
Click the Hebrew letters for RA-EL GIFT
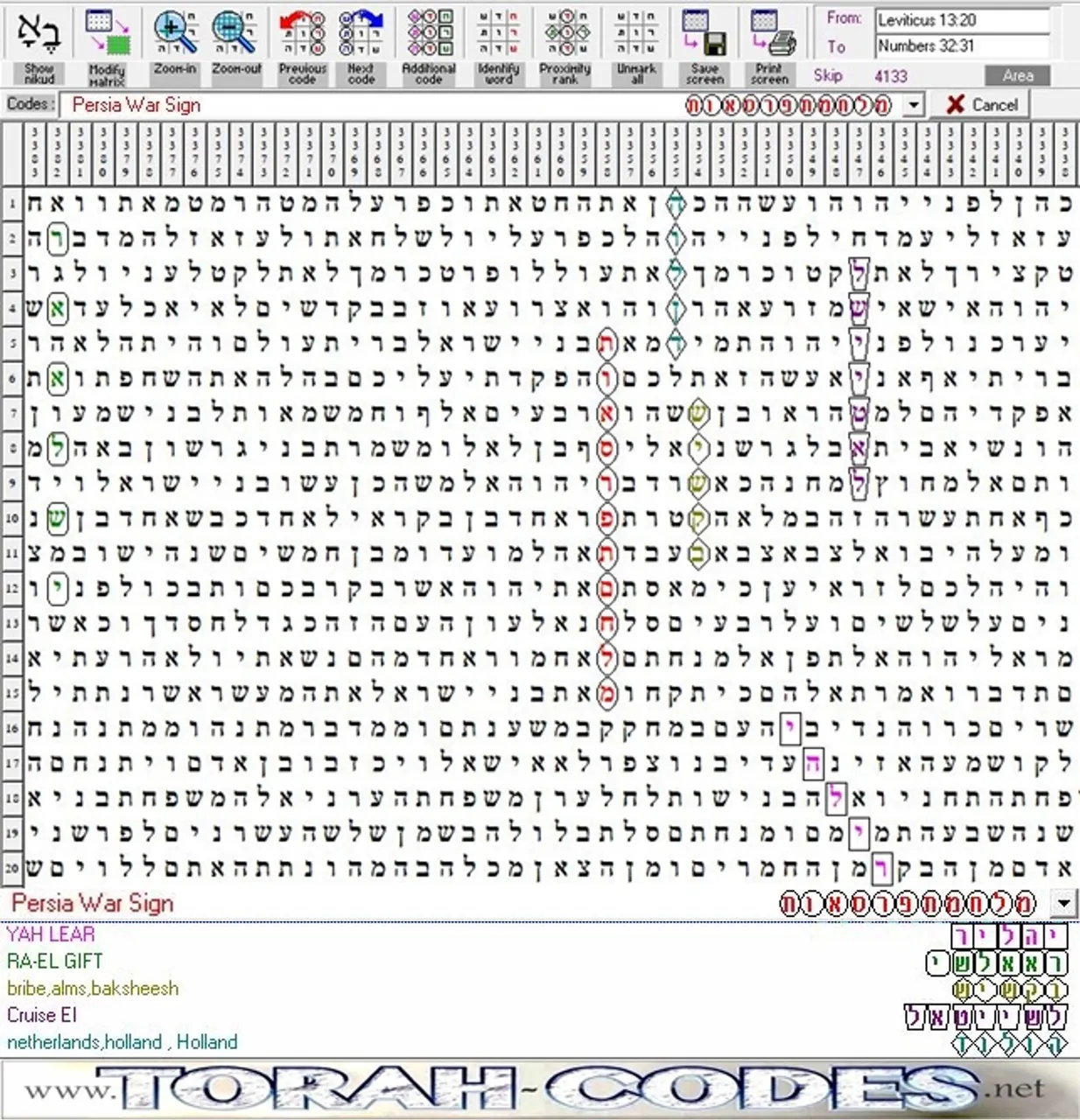[x=997, y=963]
